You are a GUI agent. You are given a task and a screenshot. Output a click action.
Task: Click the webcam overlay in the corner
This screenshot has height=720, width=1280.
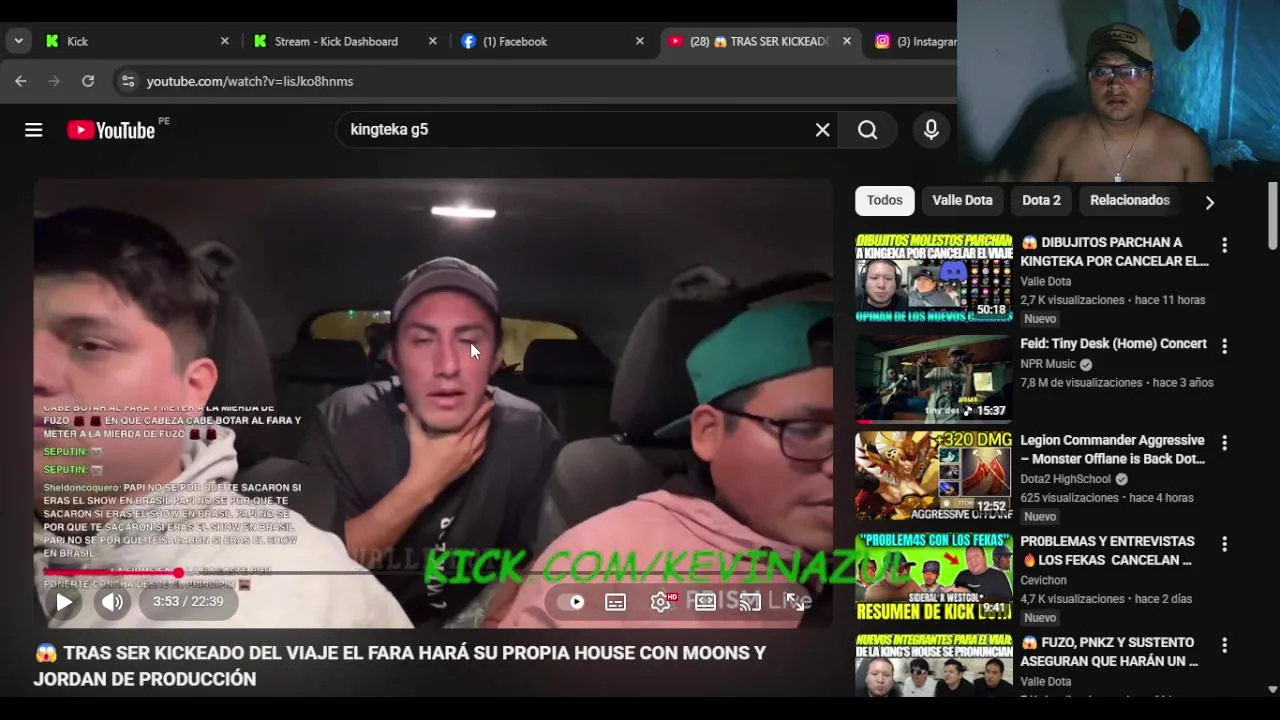(x=1118, y=91)
